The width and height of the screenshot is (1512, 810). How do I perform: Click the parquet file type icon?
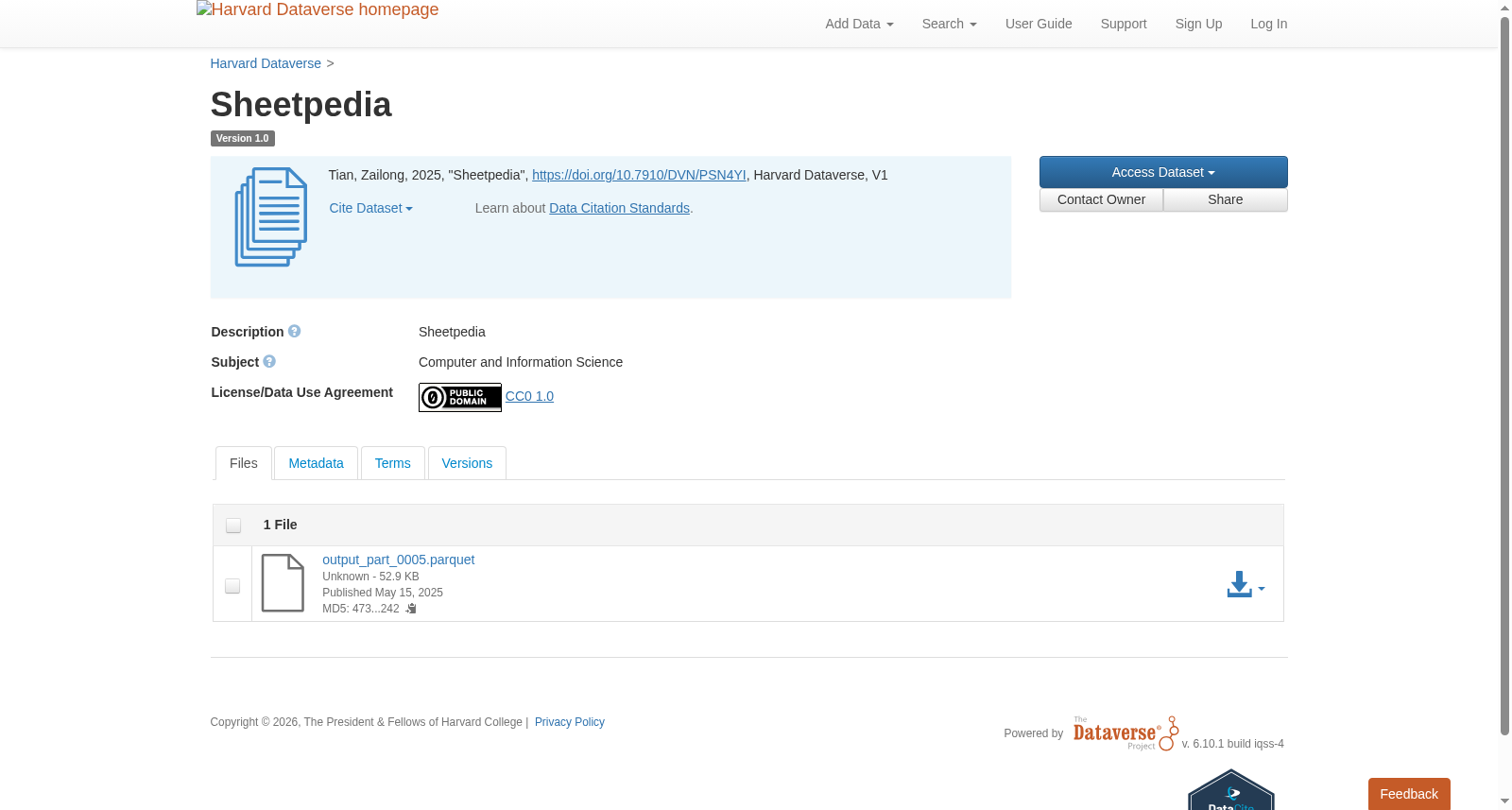point(283,583)
